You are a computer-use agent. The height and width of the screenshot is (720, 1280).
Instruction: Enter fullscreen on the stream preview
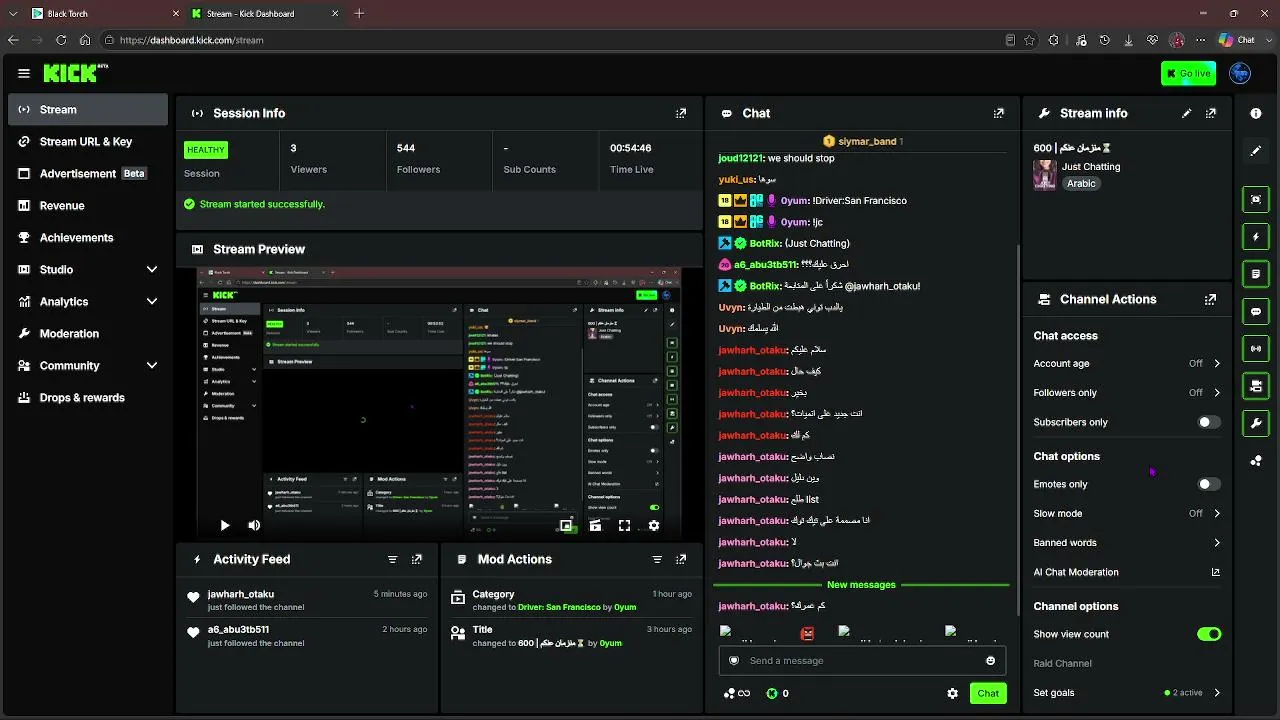[624, 525]
